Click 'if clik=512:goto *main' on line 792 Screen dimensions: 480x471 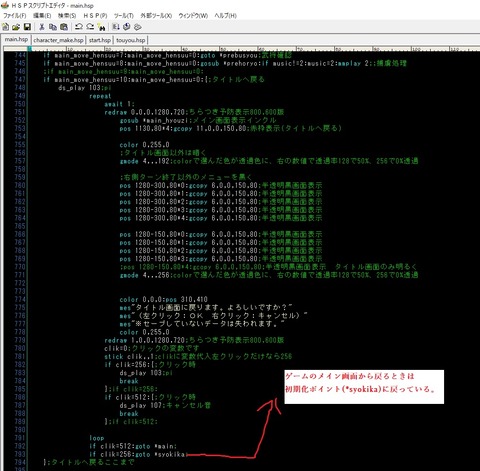[x=132, y=446]
